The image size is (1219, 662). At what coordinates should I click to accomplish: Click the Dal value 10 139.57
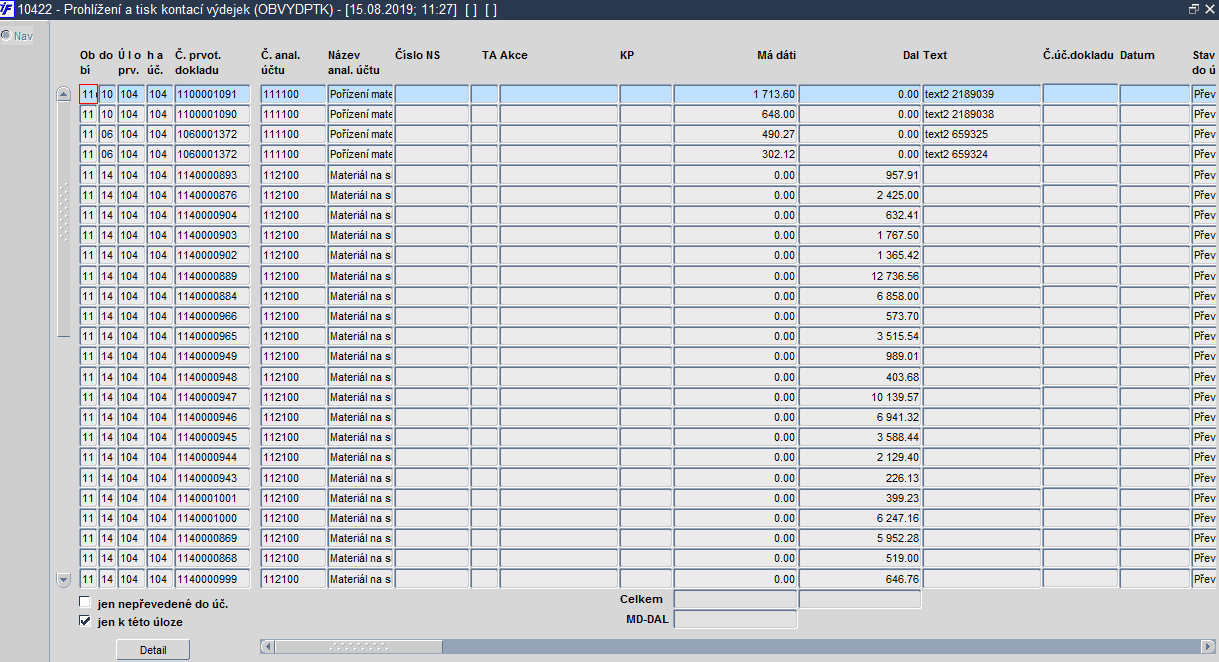coord(860,397)
